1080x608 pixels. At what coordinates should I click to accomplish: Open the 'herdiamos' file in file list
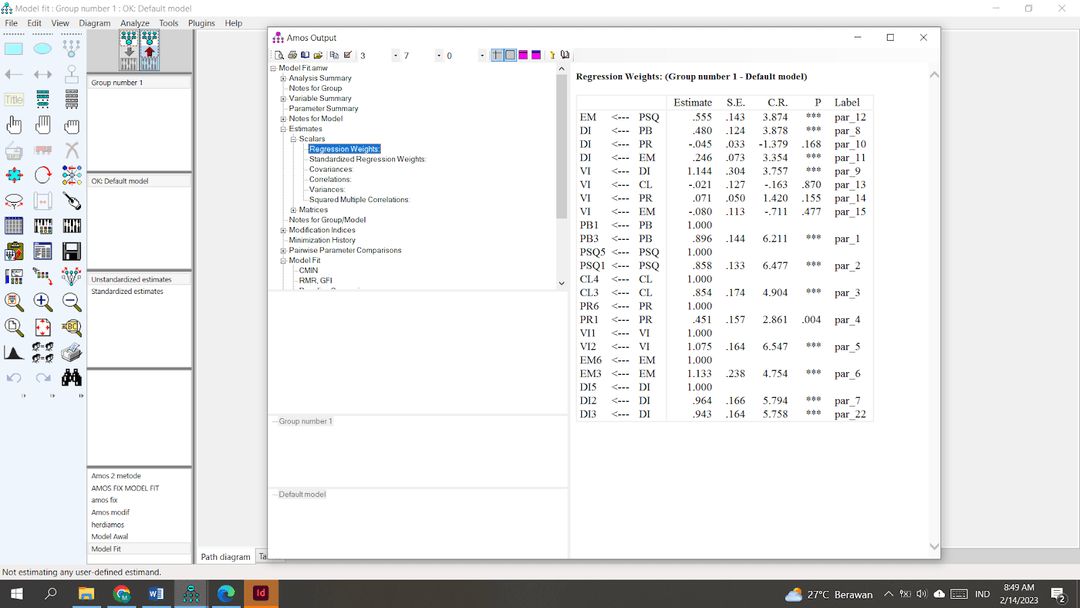pos(108,525)
